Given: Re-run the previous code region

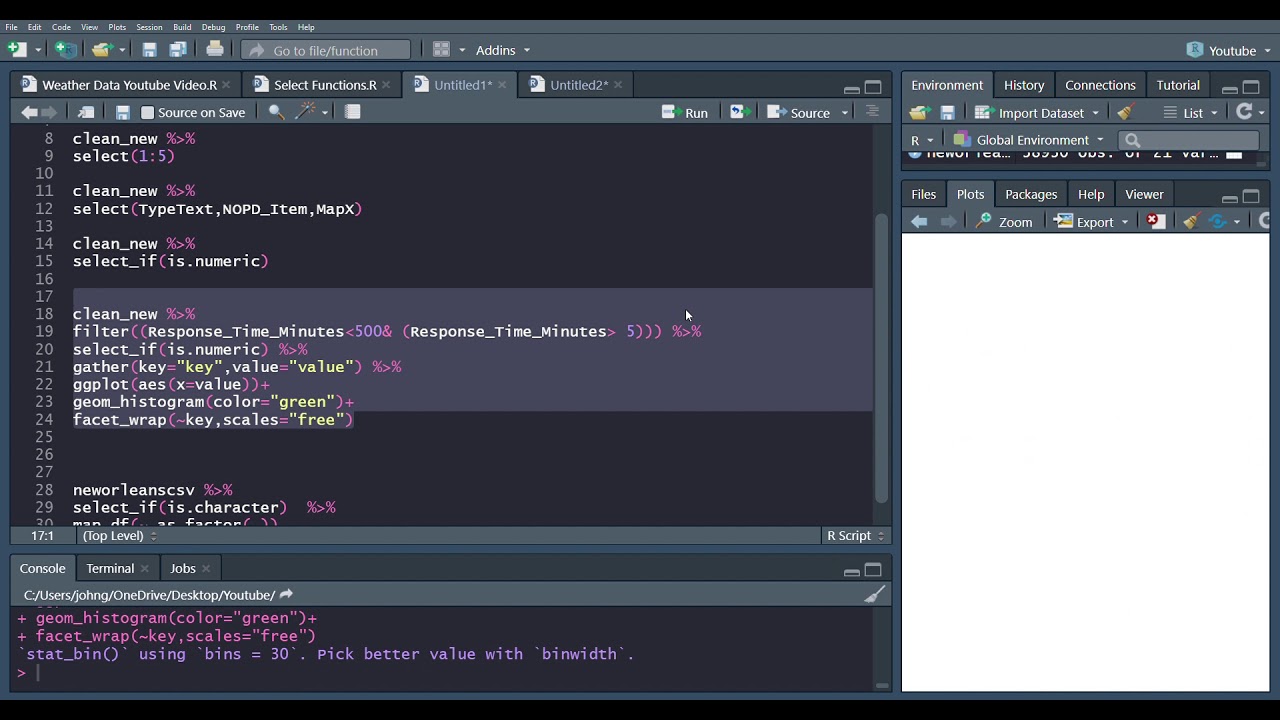Looking at the screenshot, I should (x=740, y=112).
